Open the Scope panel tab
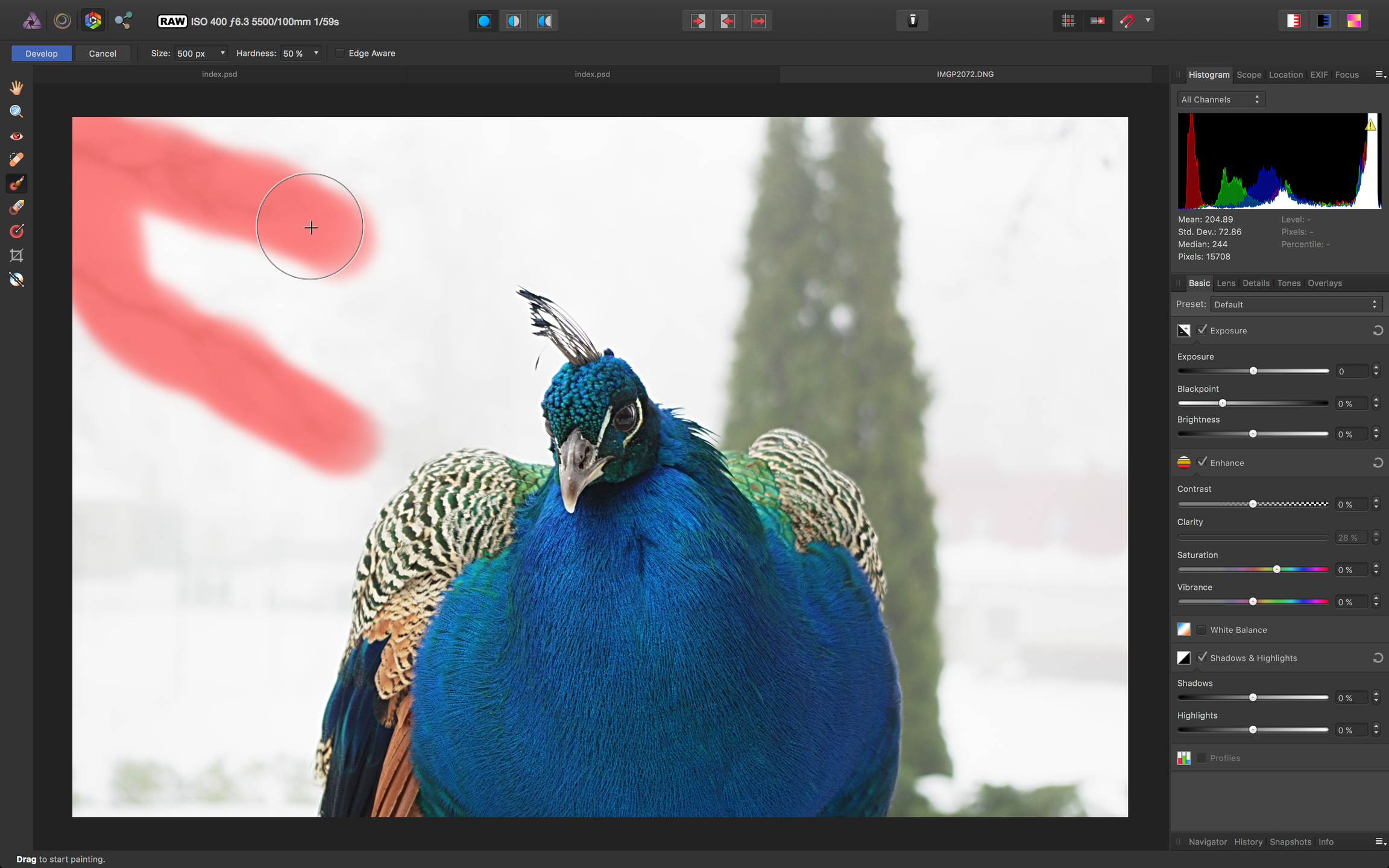1389x868 pixels. (x=1249, y=75)
